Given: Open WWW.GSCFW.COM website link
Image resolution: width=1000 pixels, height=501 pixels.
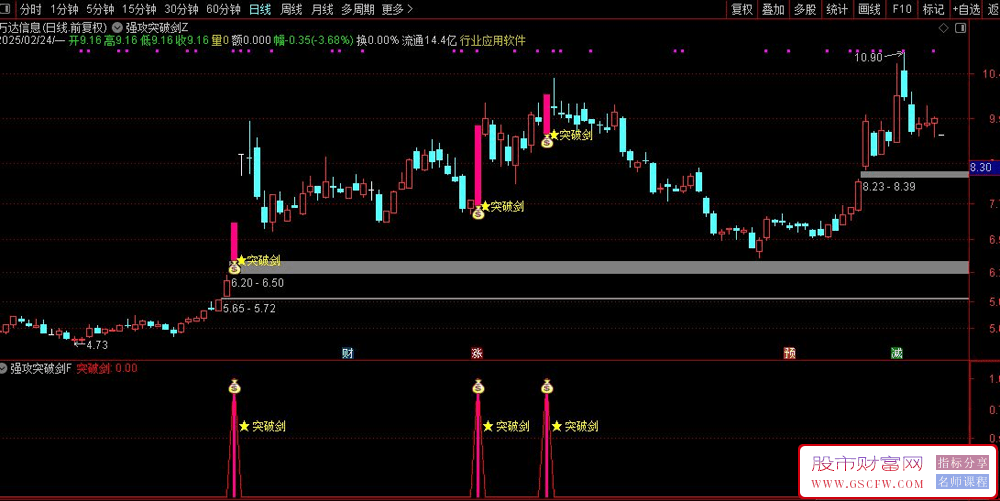Looking at the screenshot, I should [x=866, y=484].
